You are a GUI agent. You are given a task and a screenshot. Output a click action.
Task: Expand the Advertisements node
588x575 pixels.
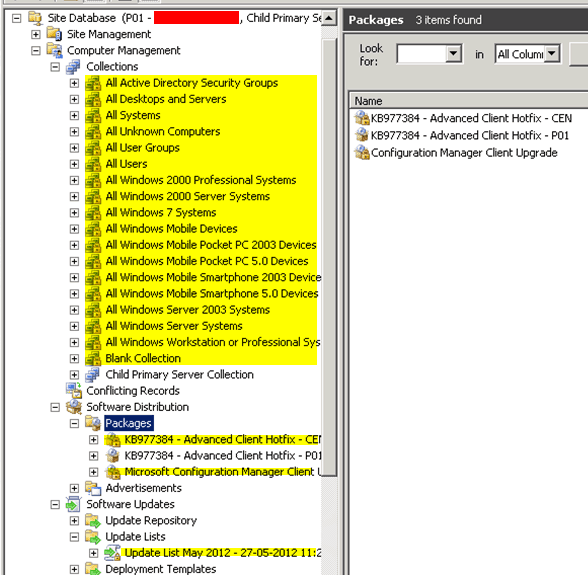[x=74, y=488]
